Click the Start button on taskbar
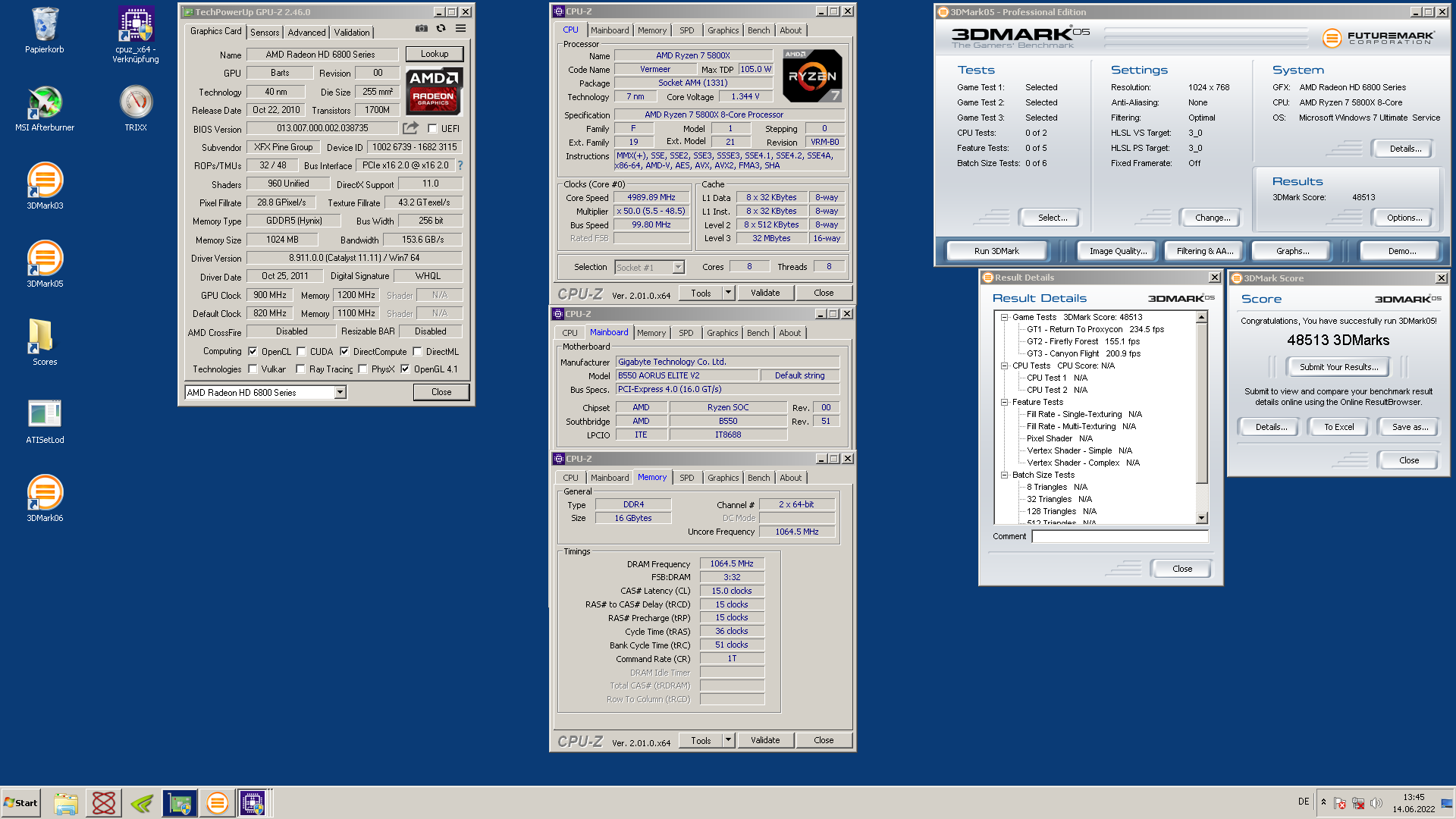1456x819 pixels. tap(20, 803)
